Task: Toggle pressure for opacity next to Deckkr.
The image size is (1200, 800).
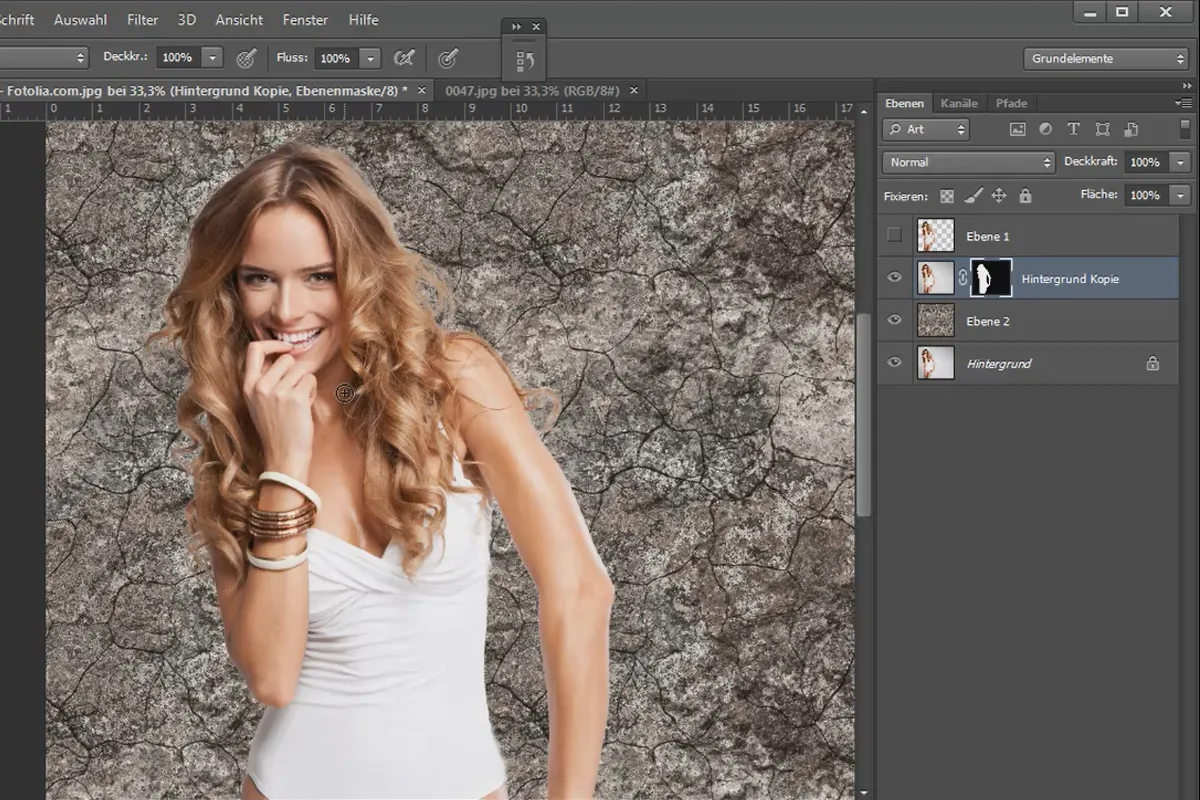Action: [x=246, y=58]
